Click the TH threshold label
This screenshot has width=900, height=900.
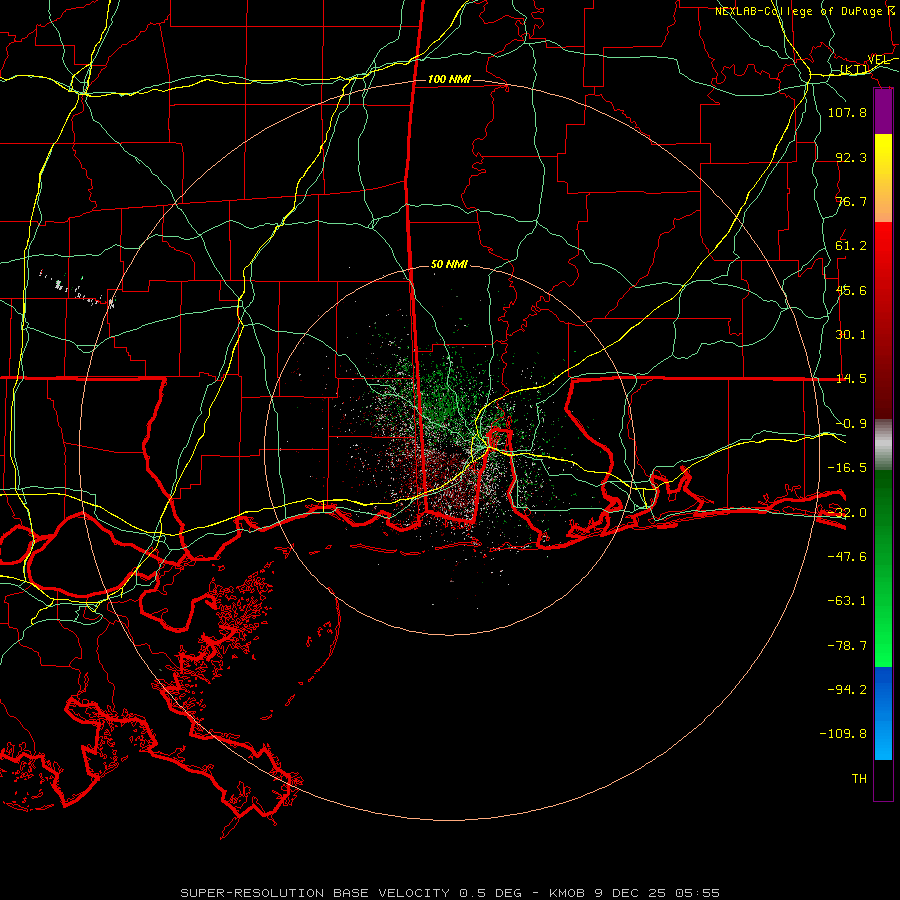[859, 779]
